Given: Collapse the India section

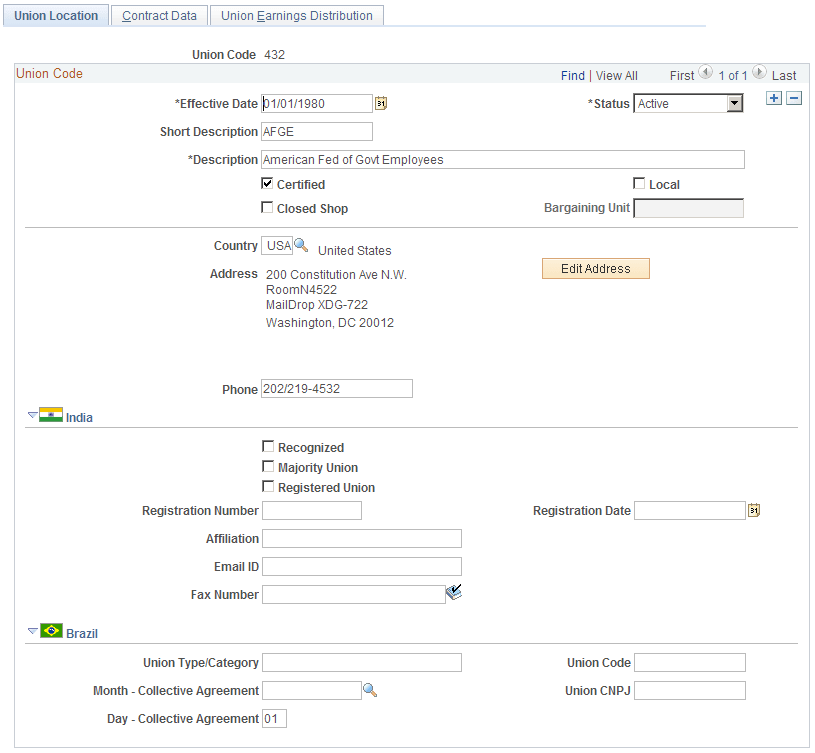Looking at the screenshot, I should (x=31, y=416).
